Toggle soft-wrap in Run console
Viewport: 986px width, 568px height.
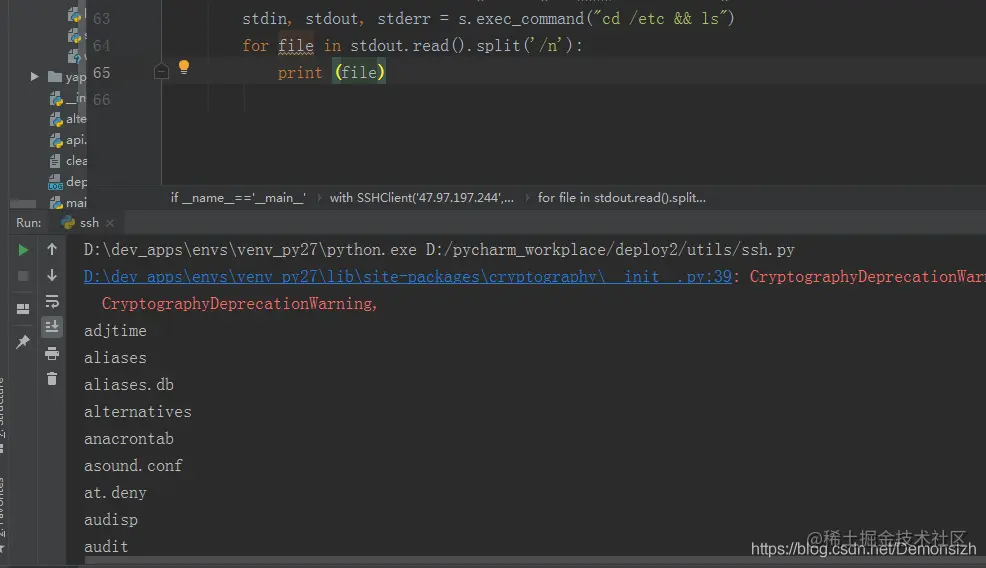tap(52, 302)
